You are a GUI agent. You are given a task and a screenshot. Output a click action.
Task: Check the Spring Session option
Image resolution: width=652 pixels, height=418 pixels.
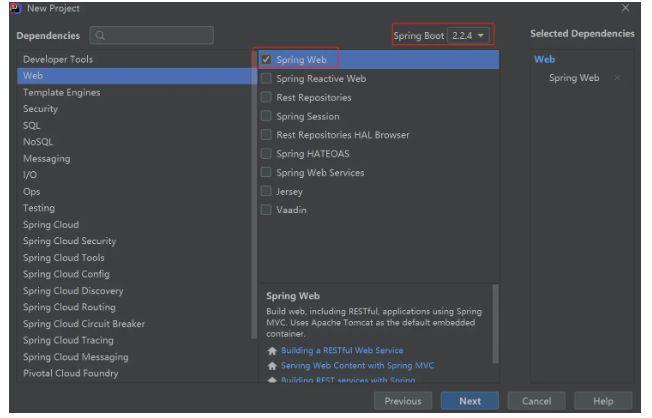click(x=266, y=116)
